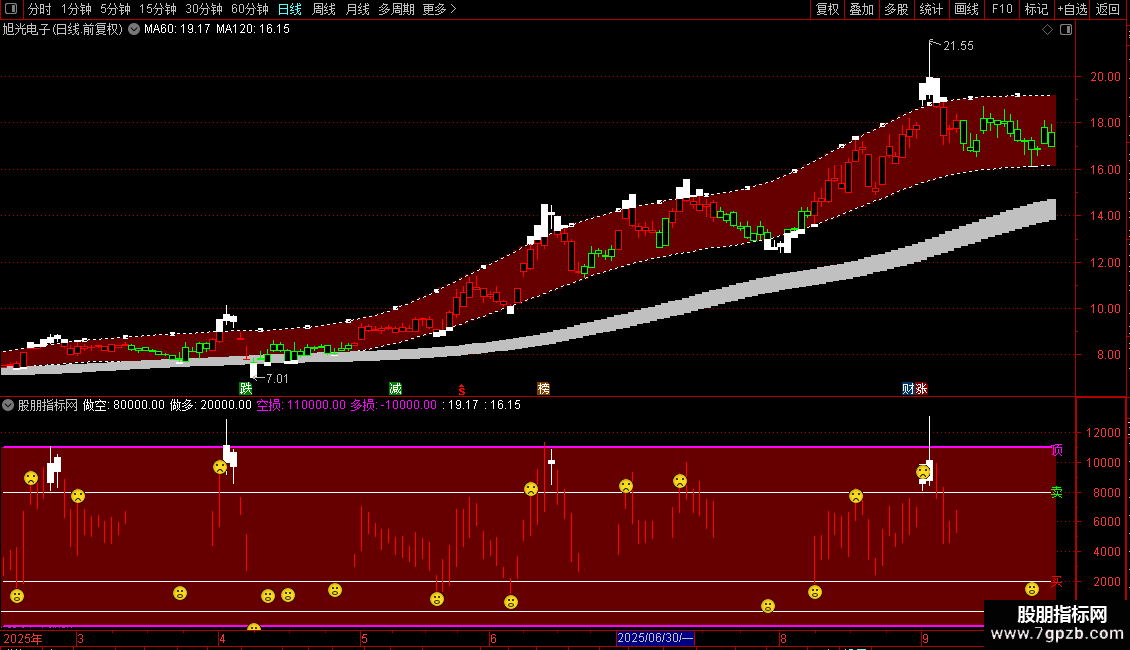
Task: Click the 做空: 80000.00 indicator value
Action: (x=124, y=405)
